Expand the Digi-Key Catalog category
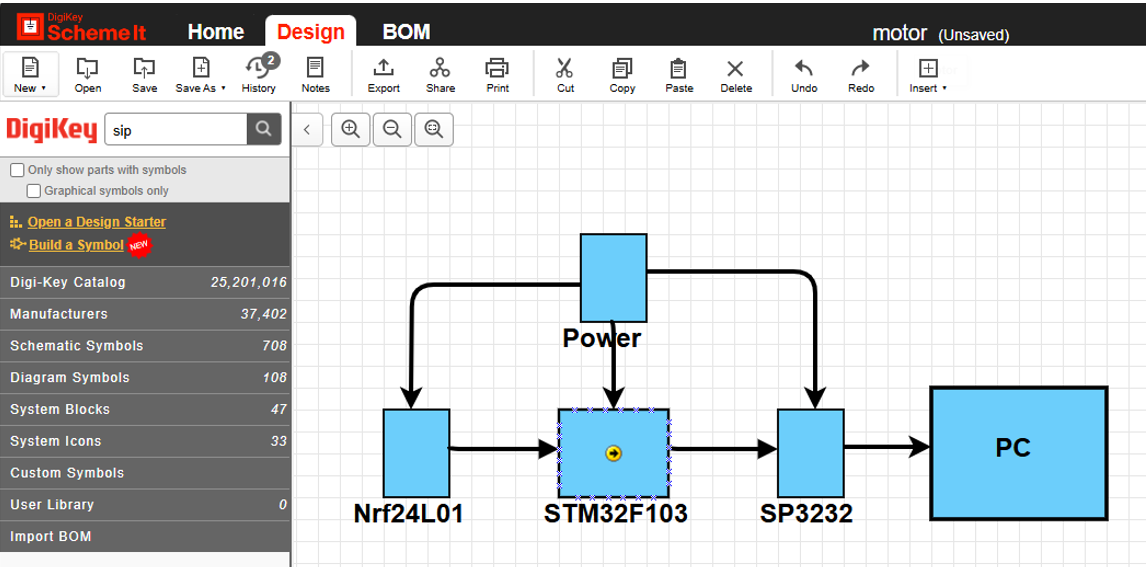This screenshot has width=1146, height=567. click(145, 282)
